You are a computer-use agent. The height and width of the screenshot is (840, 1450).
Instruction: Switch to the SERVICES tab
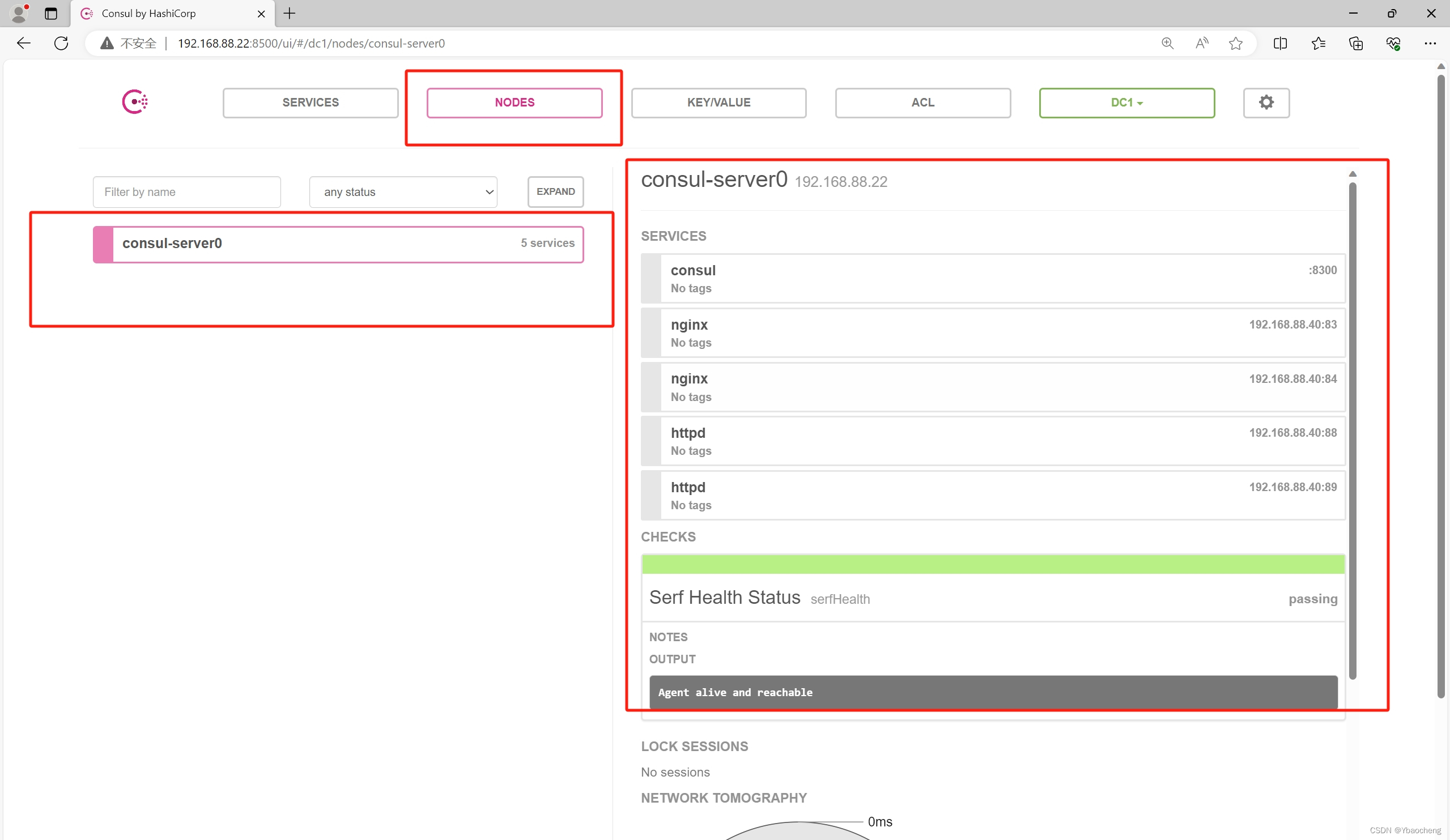[x=310, y=103]
